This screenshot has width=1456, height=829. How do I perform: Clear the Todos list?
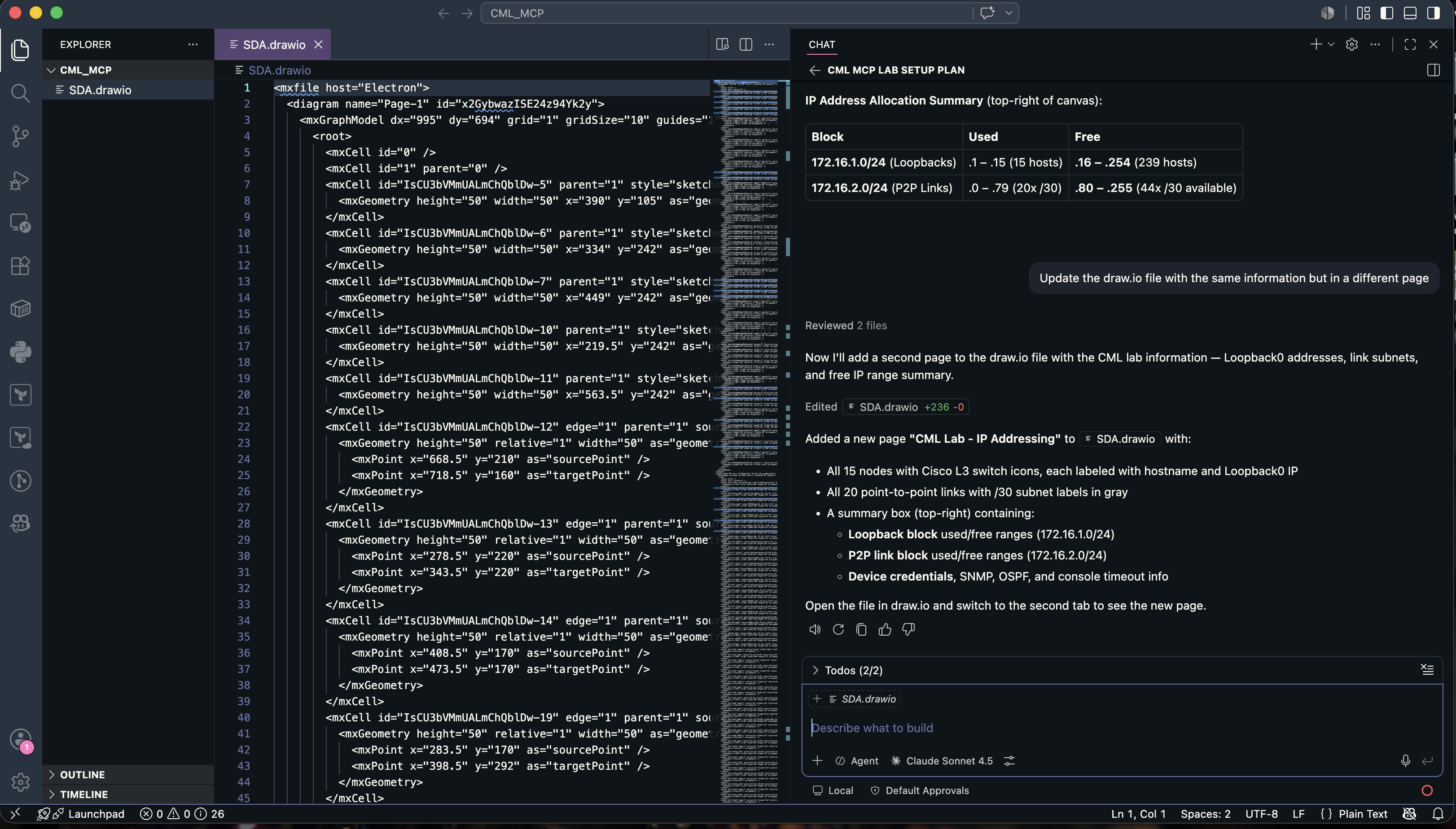(1427, 670)
